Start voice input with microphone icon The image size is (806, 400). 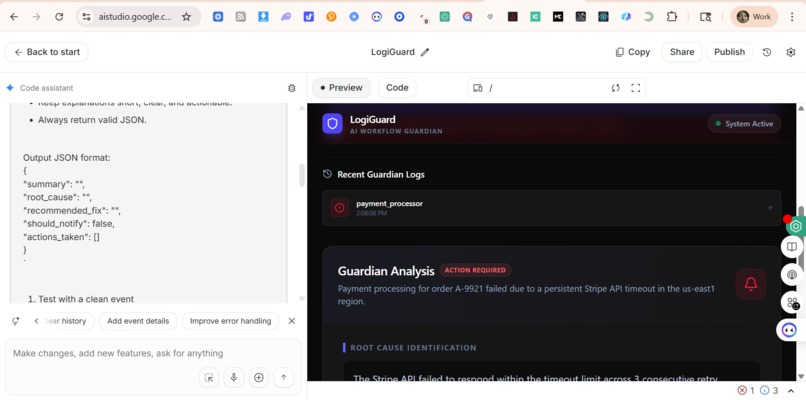(x=233, y=377)
